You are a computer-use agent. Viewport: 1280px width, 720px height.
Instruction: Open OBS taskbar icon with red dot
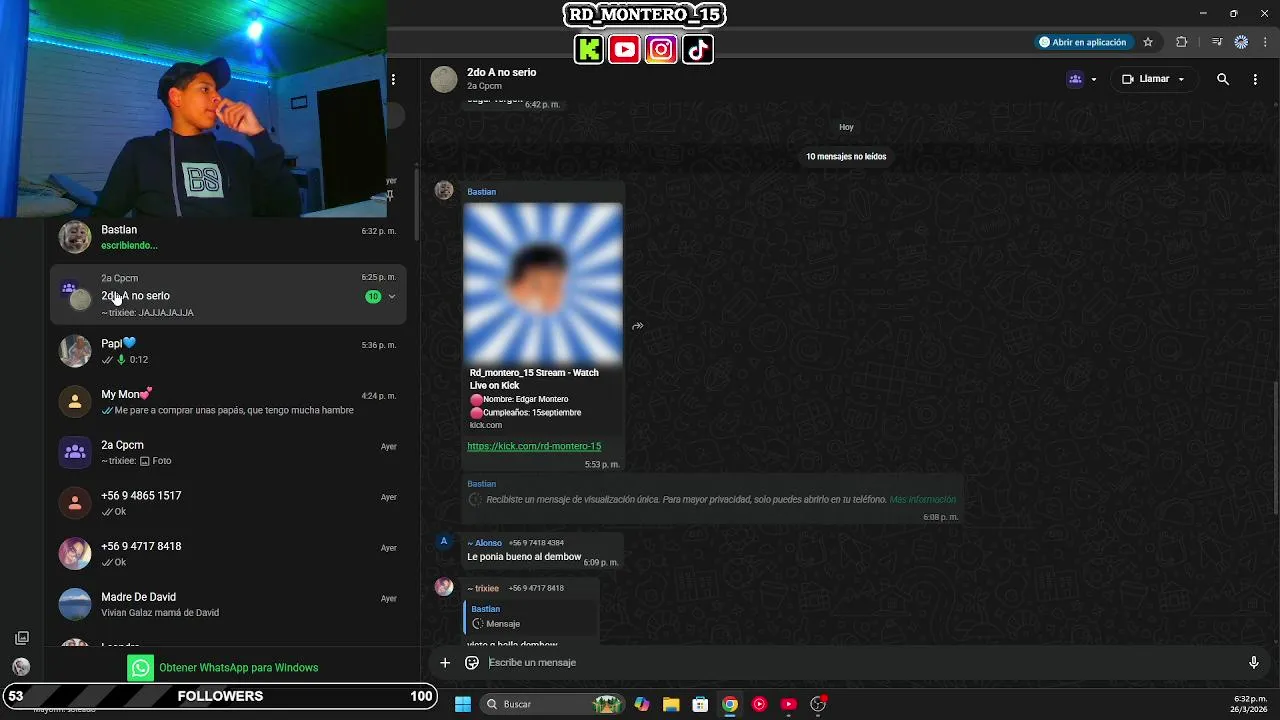[x=818, y=704]
